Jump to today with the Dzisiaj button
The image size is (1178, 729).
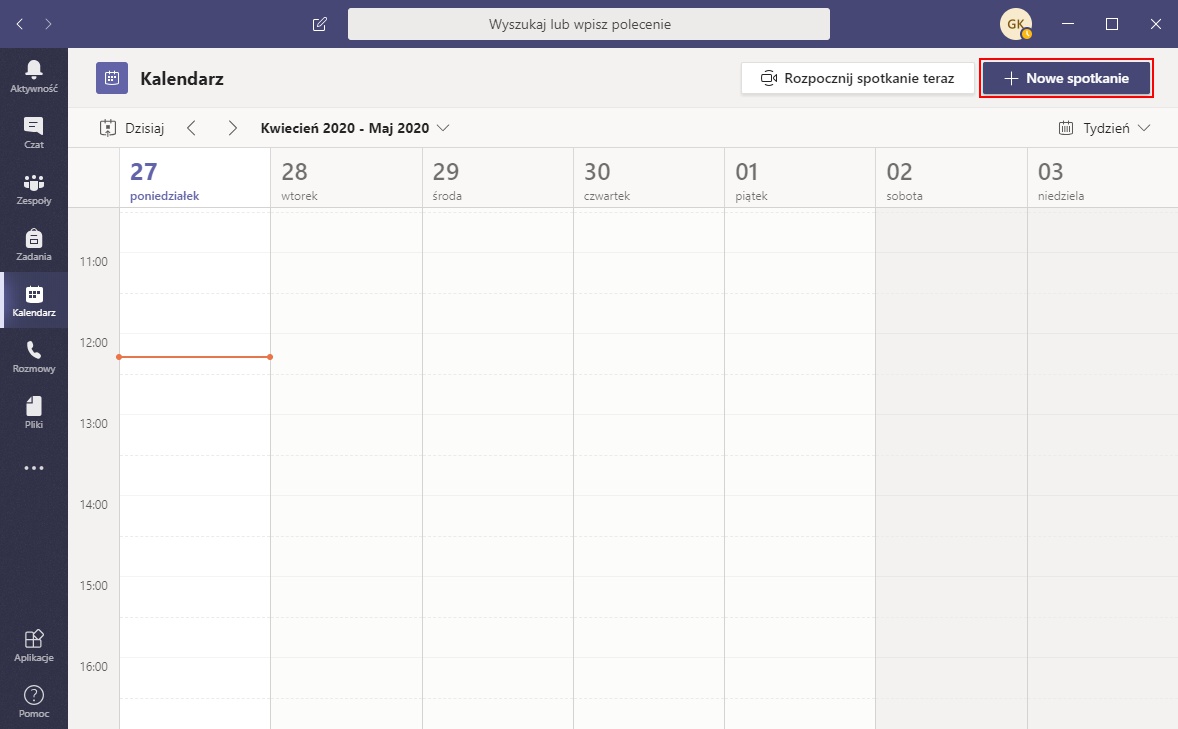[x=132, y=128]
